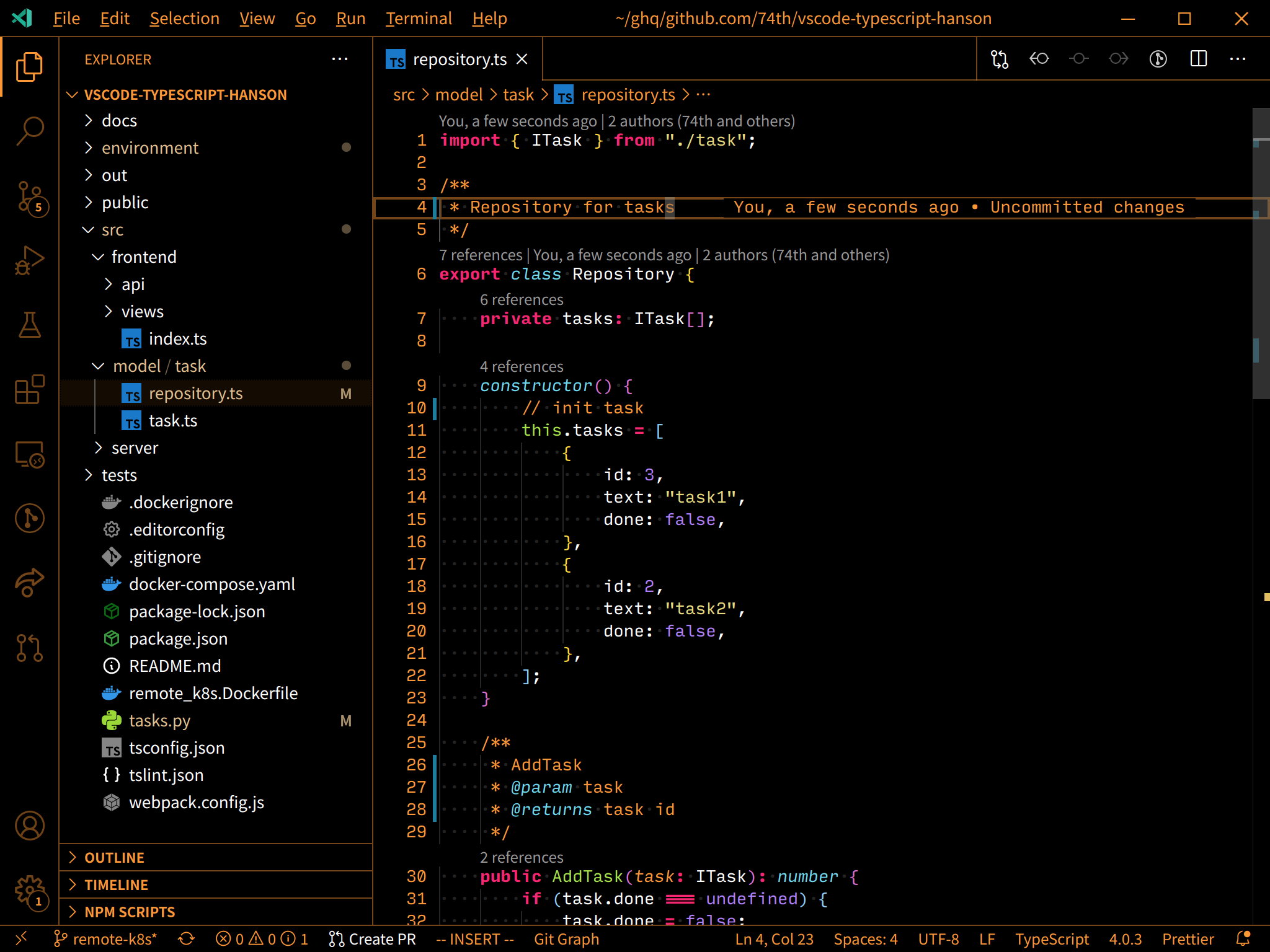Click the split editor right icon

coord(1198,59)
